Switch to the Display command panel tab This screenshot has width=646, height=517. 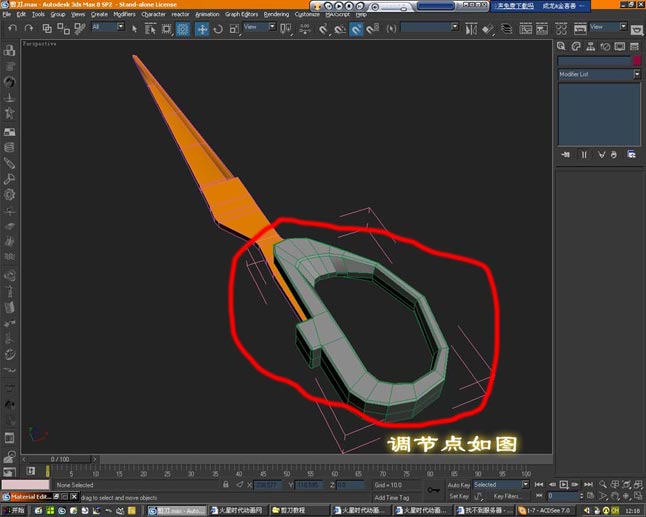(620, 47)
